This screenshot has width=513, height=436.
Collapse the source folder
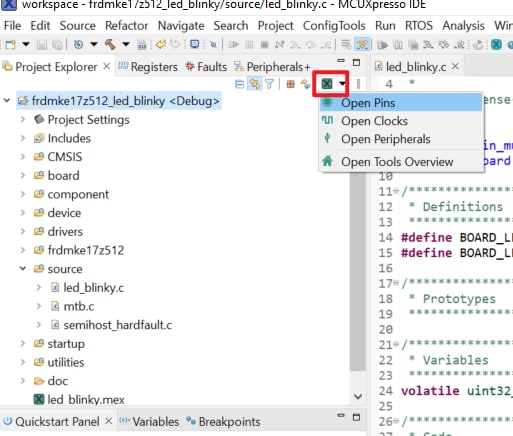(x=23, y=268)
